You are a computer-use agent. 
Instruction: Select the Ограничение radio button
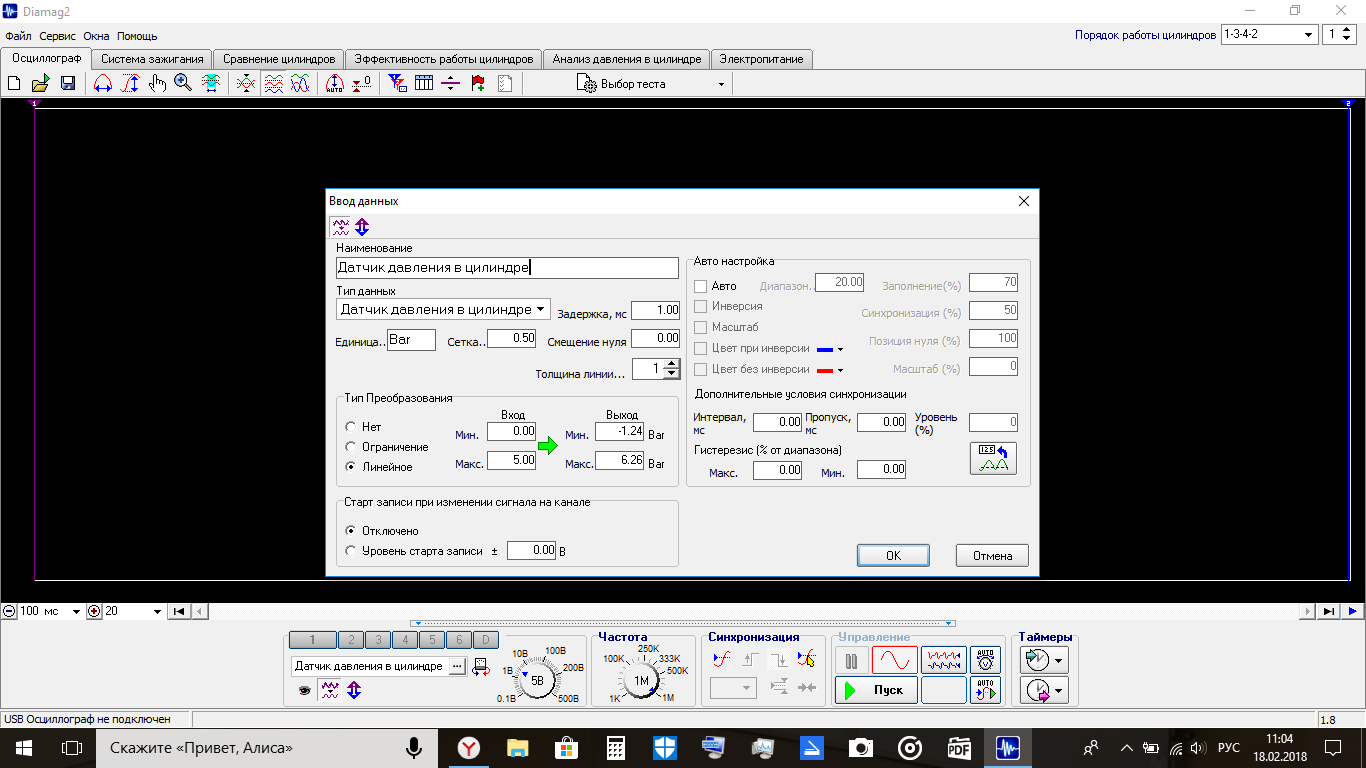351,447
